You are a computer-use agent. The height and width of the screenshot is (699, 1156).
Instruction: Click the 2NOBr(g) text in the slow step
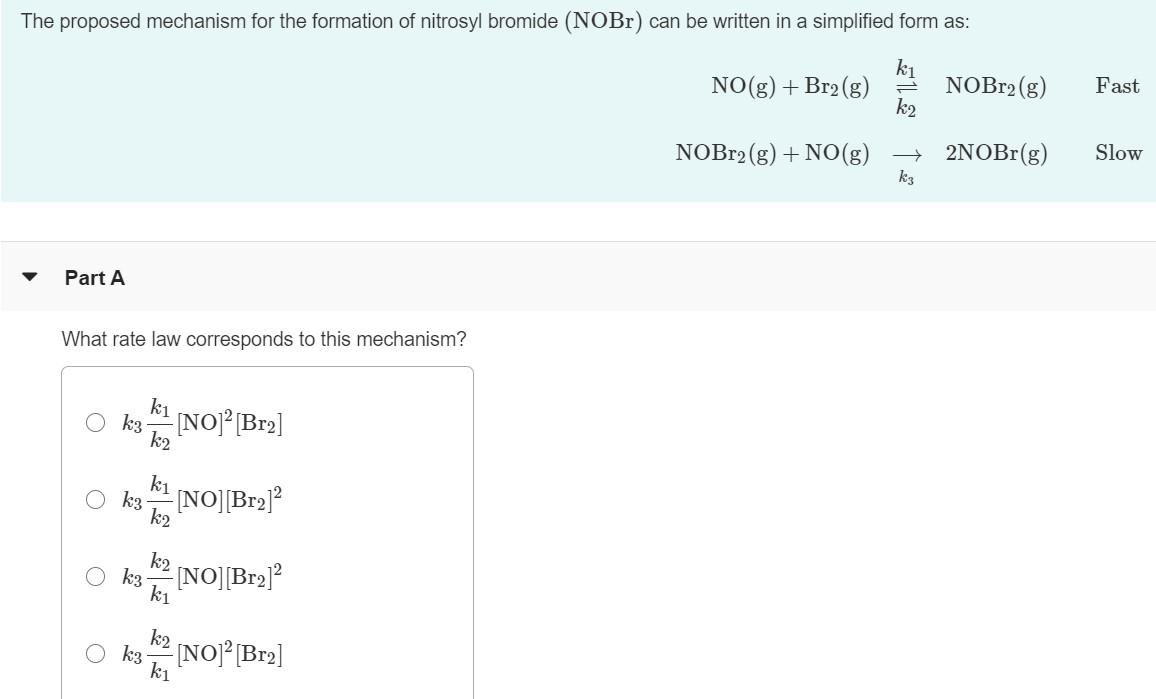(995, 153)
